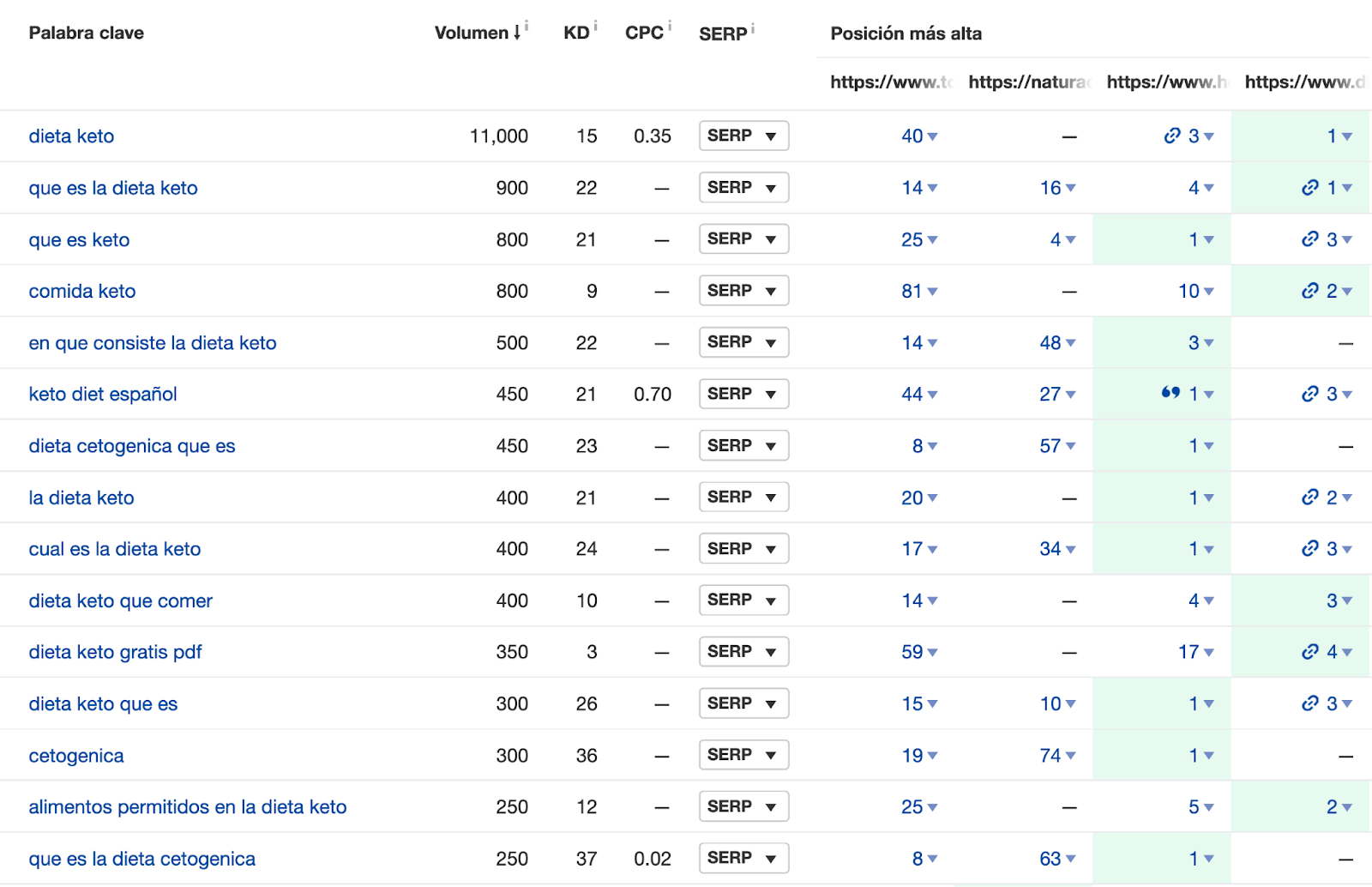The height and width of the screenshot is (887, 1372).
Task: Open keyword link 'que es la dieta keto'
Action: coord(113,188)
